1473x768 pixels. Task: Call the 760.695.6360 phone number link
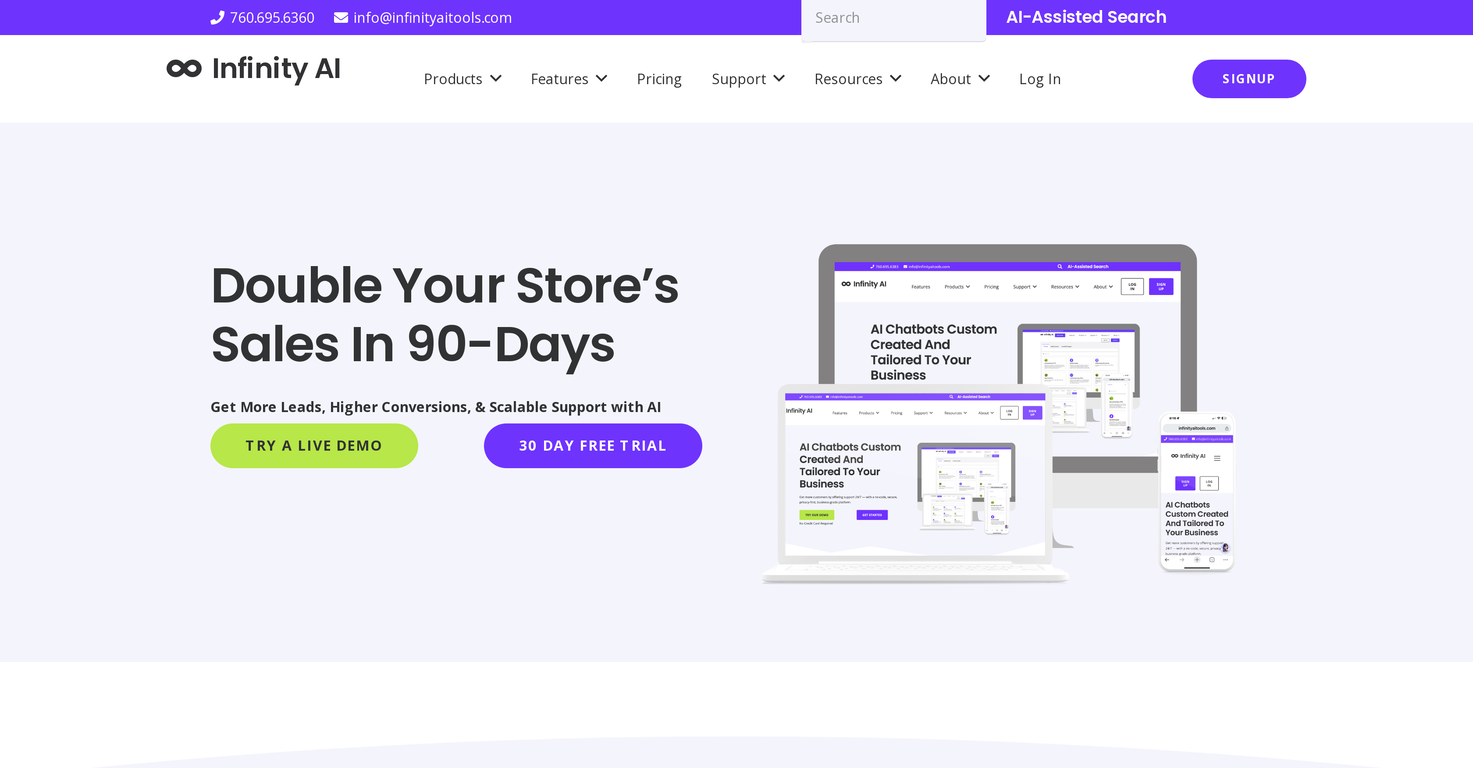[272, 18]
